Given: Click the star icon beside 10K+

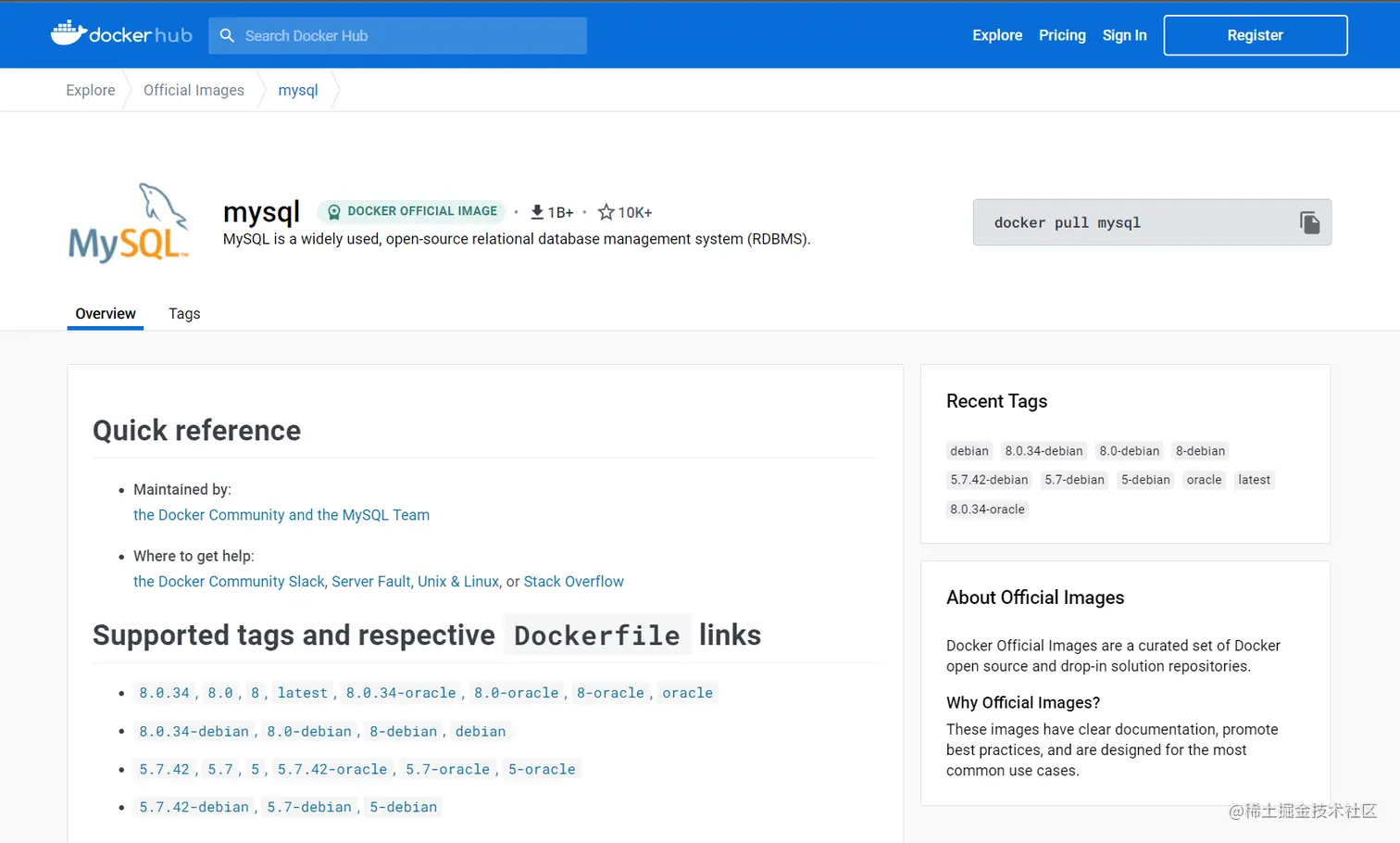Looking at the screenshot, I should point(606,212).
